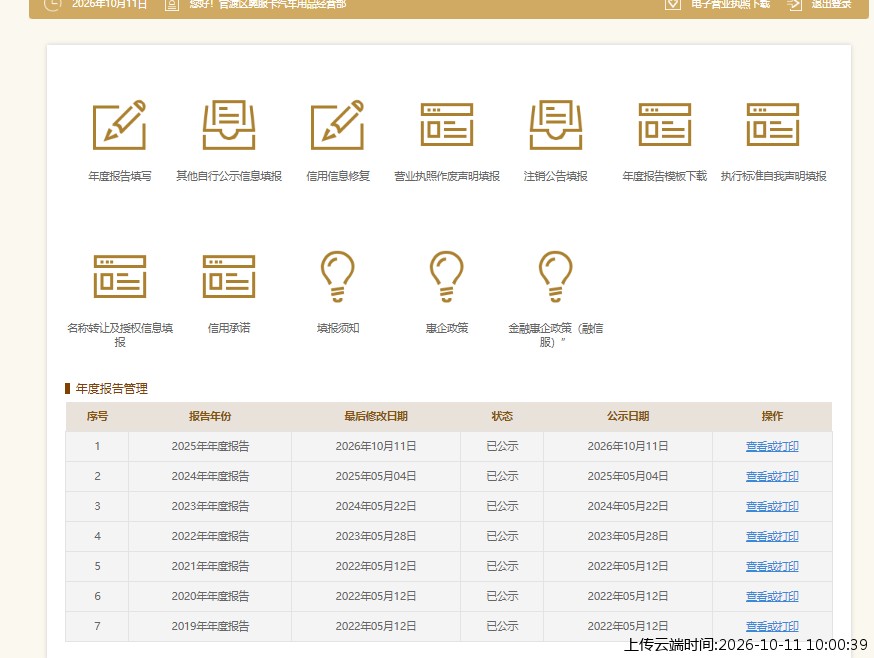This screenshot has height=658, width=874.
Task: Click 查看或打印 in the 2022年年度报告 row
Action: click(x=772, y=536)
